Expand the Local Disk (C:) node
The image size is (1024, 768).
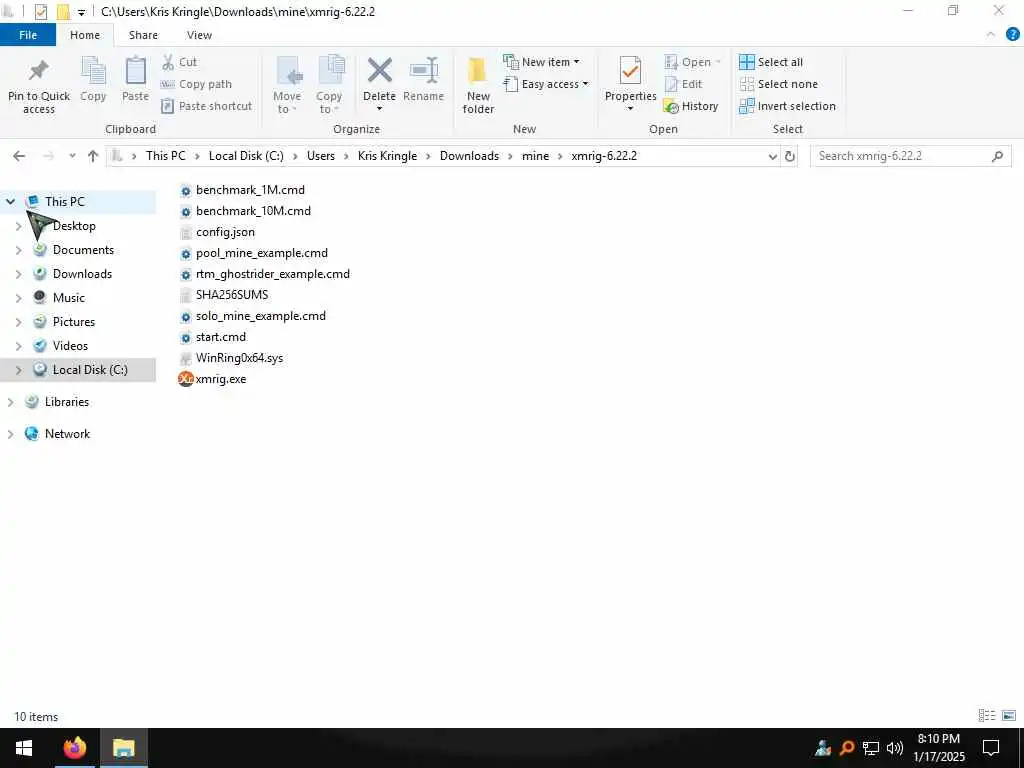click(x=18, y=370)
